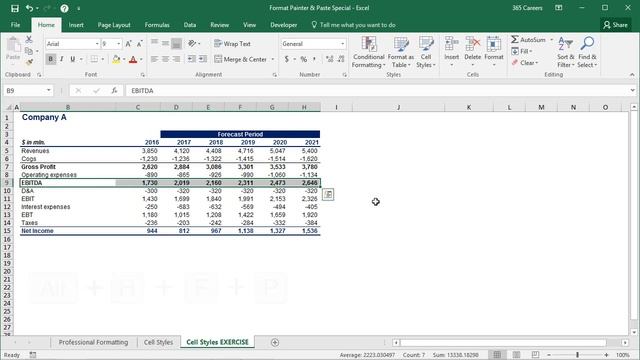The image size is (640, 360).
Task: Open the font name dropdown
Action: [97, 44]
